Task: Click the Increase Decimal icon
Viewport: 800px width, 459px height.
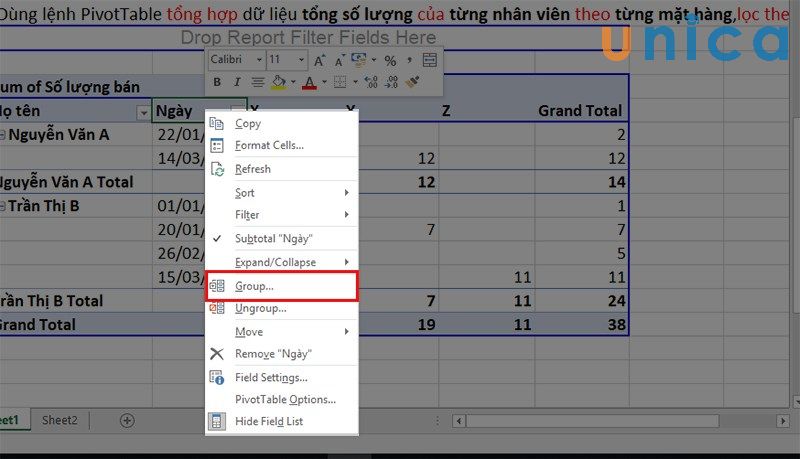Action: [x=371, y=82]
